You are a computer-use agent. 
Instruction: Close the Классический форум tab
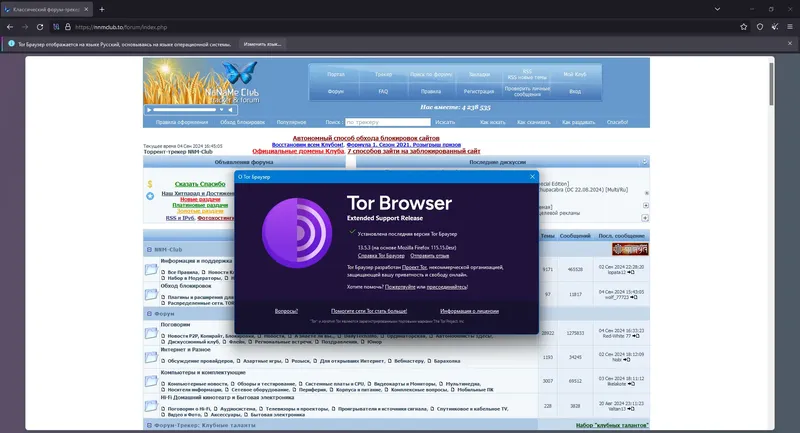pos(86,9)
